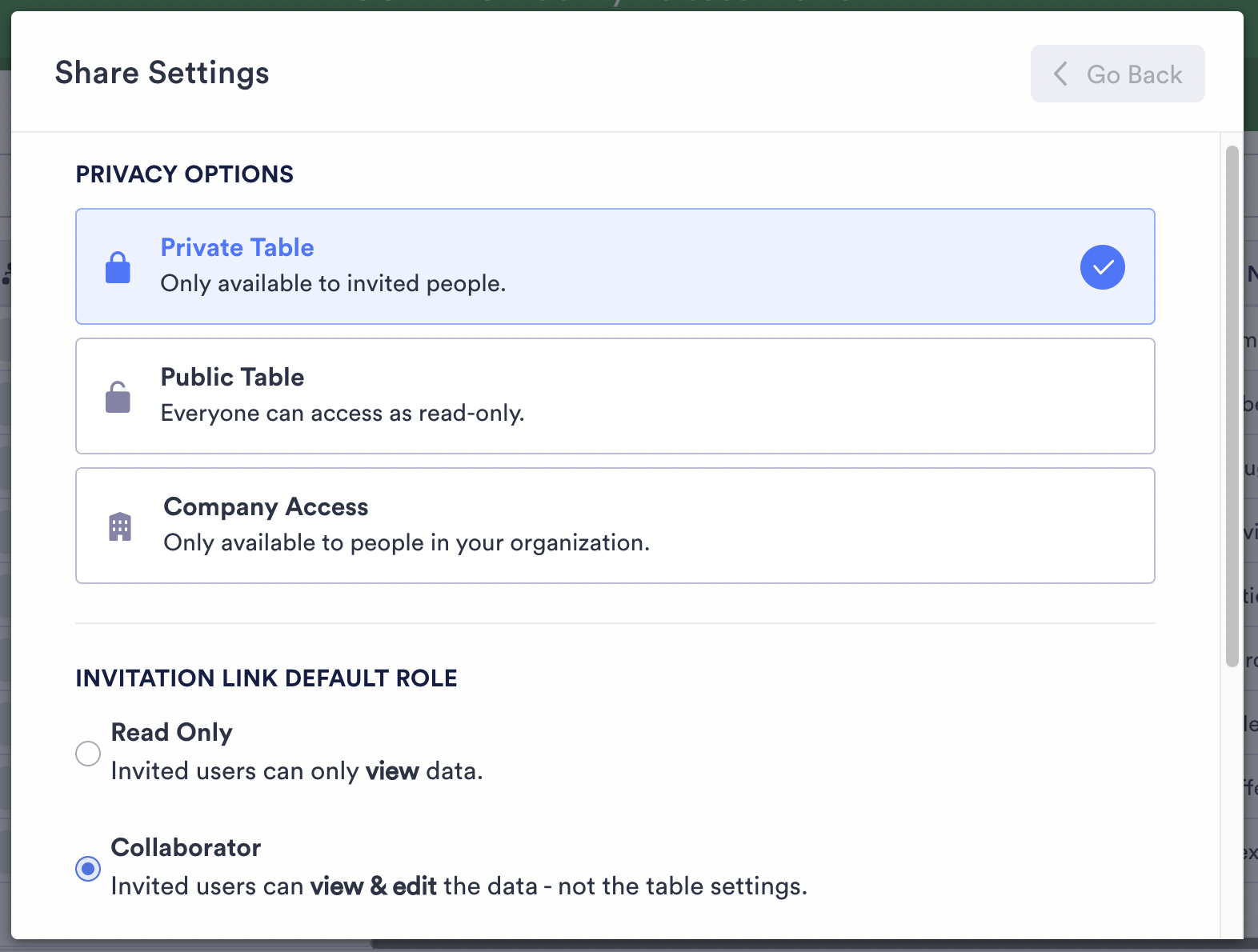
Task: Click the unlocked padlock icon for Public Table
Action: [x=118, y=397]
